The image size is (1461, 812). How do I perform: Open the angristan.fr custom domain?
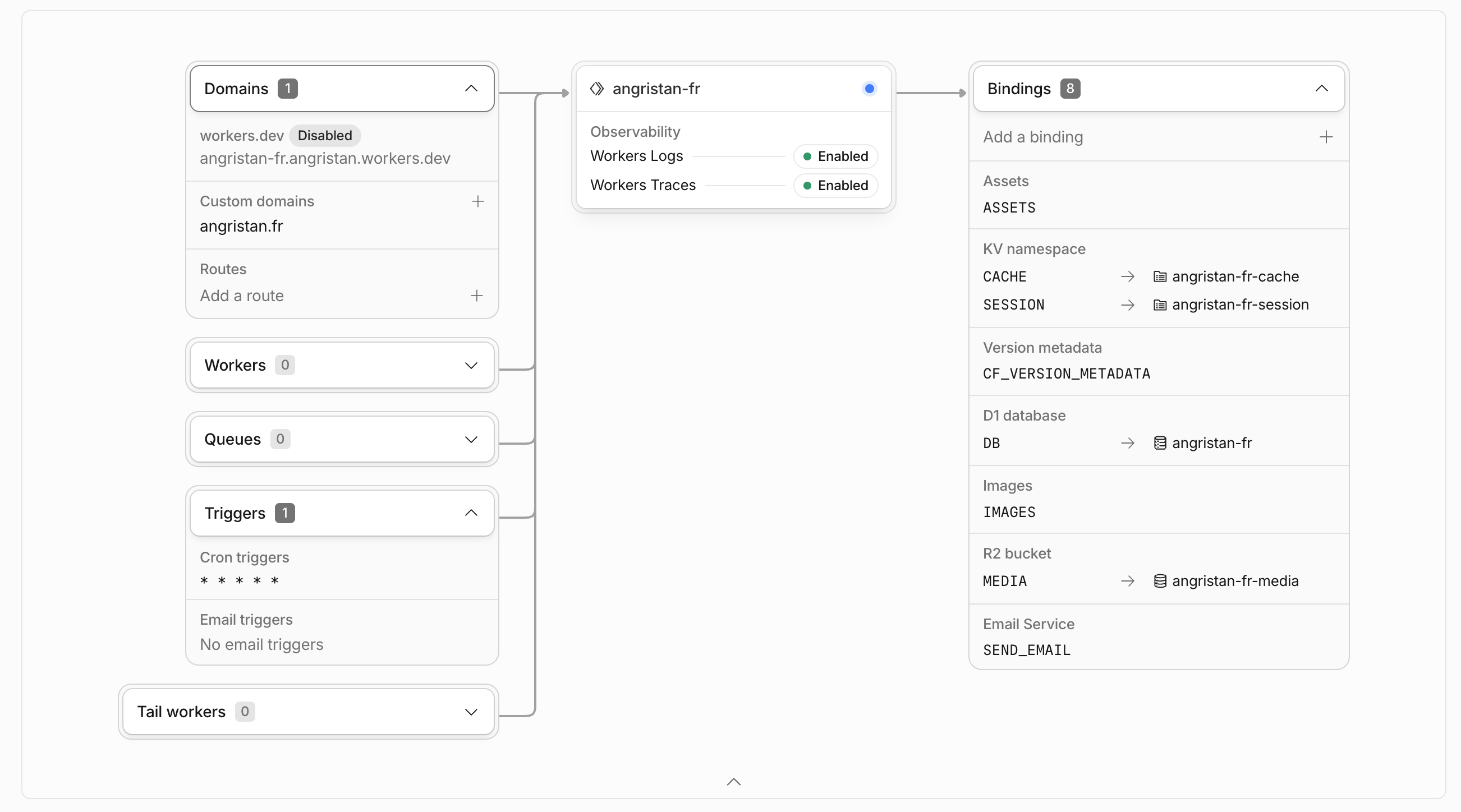242,226
